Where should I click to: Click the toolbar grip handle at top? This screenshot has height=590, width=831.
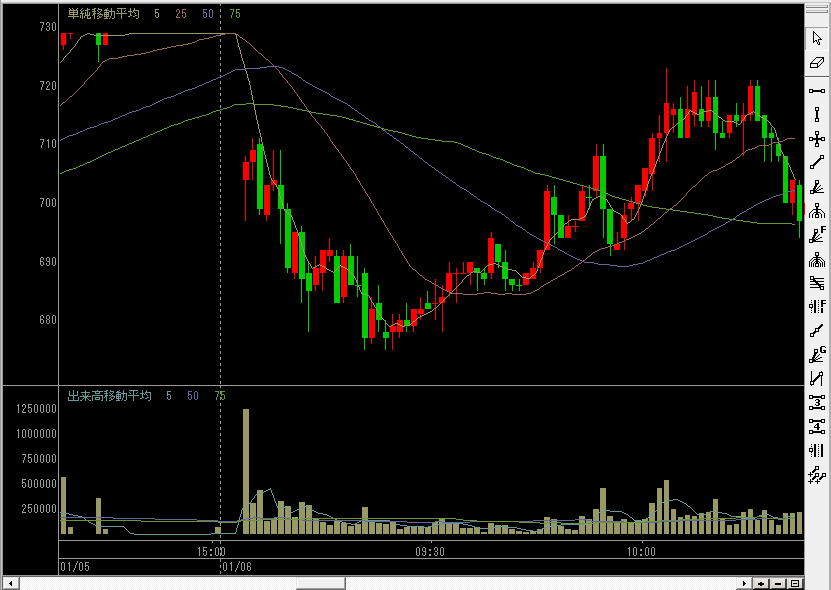click(817, 10)
